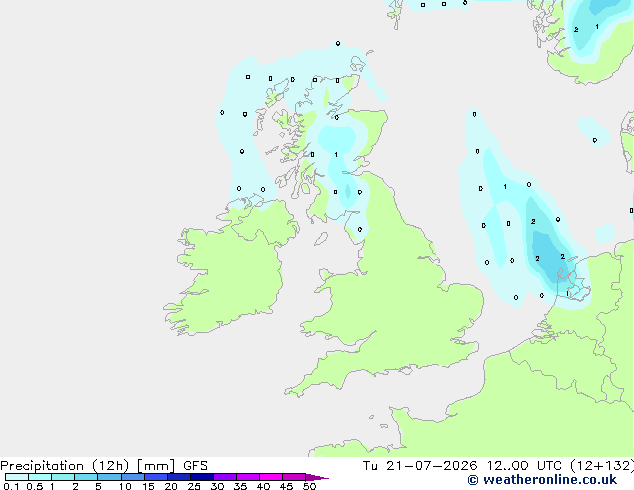Click the 0.5–1 mm legend color swatch
Viewport: 634px width, 490px height.
(40, 477)
